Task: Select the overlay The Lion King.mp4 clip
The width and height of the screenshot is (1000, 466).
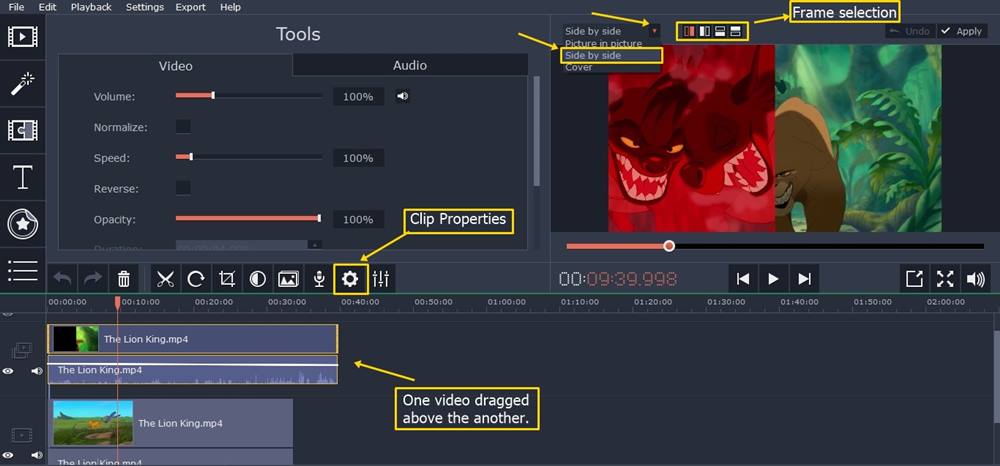Action: [x=193, y=339]
